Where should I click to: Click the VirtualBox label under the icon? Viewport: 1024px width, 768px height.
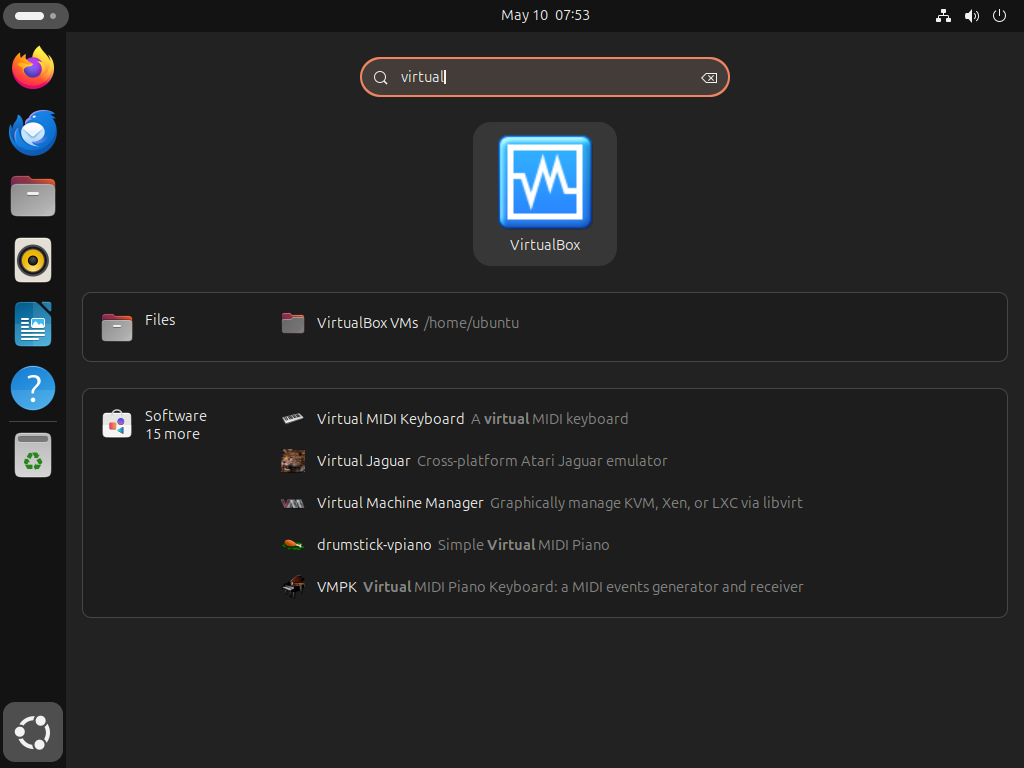545,245
